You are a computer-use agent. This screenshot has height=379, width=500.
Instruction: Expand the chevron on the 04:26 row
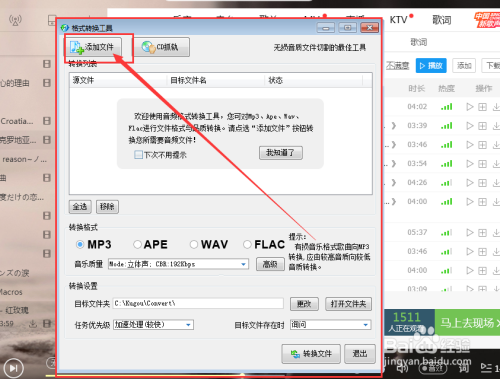[x=394, y=183]
